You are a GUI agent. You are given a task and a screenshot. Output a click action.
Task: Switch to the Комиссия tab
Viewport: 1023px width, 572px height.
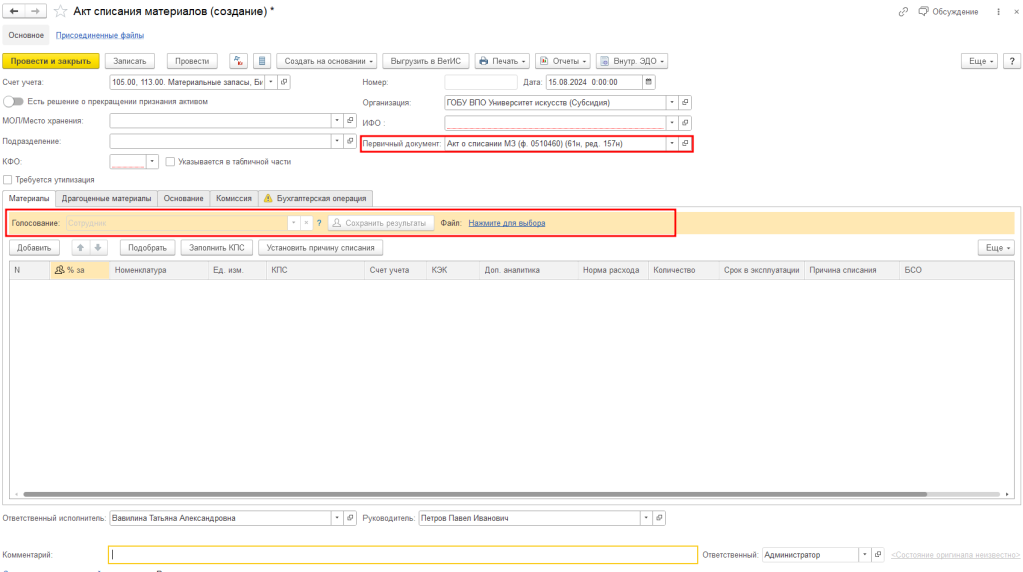point(234,198)
